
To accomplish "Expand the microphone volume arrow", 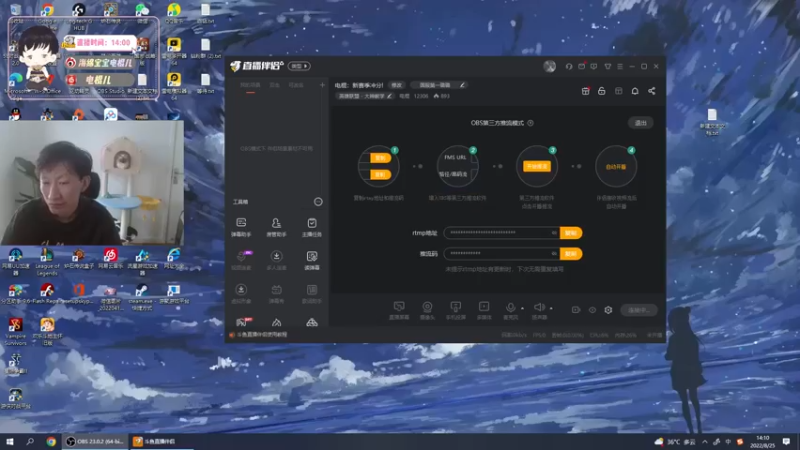I will pos(522,308).
